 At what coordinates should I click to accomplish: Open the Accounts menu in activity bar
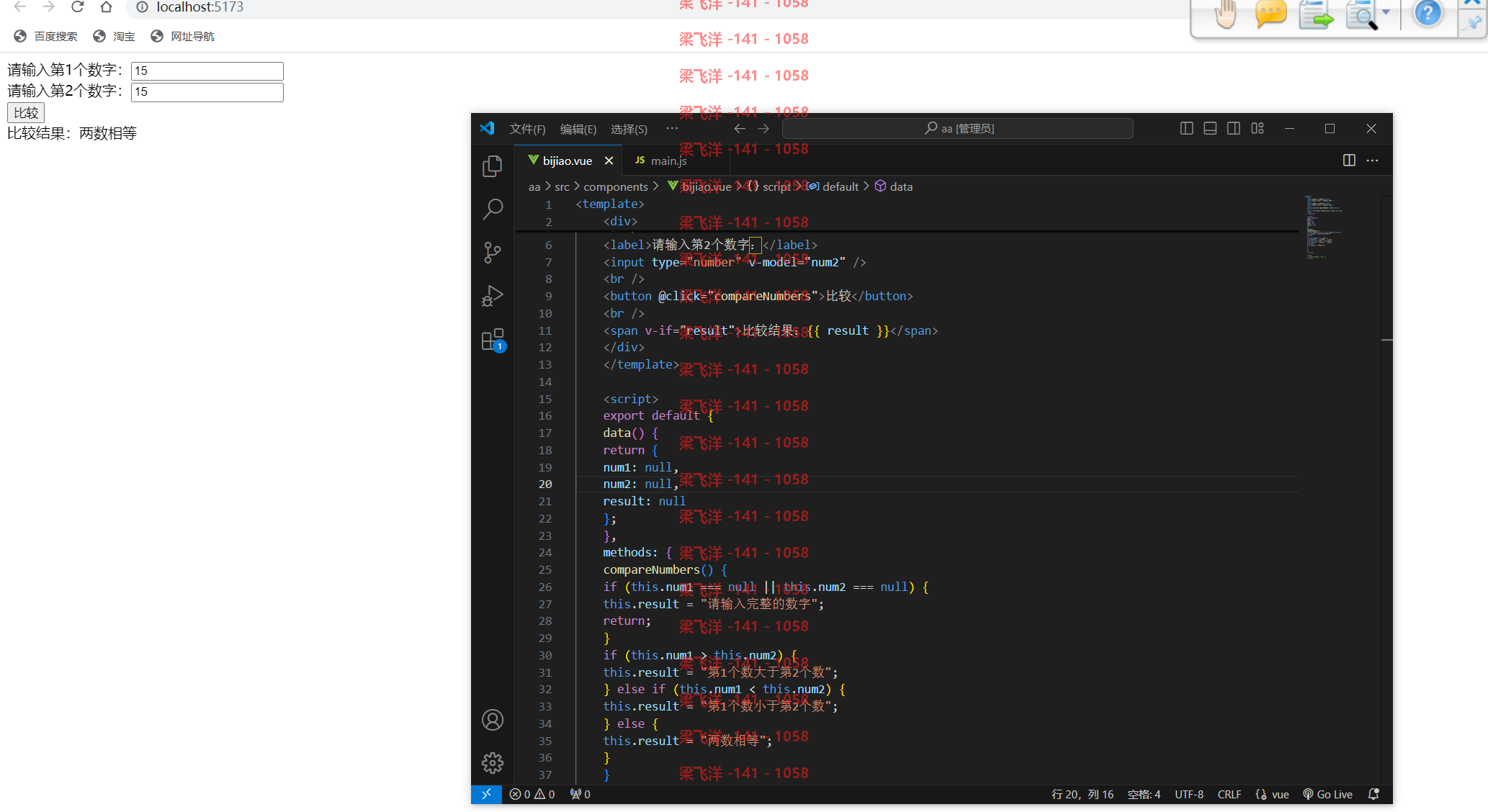pyautogui.click(x=493, y=720)
